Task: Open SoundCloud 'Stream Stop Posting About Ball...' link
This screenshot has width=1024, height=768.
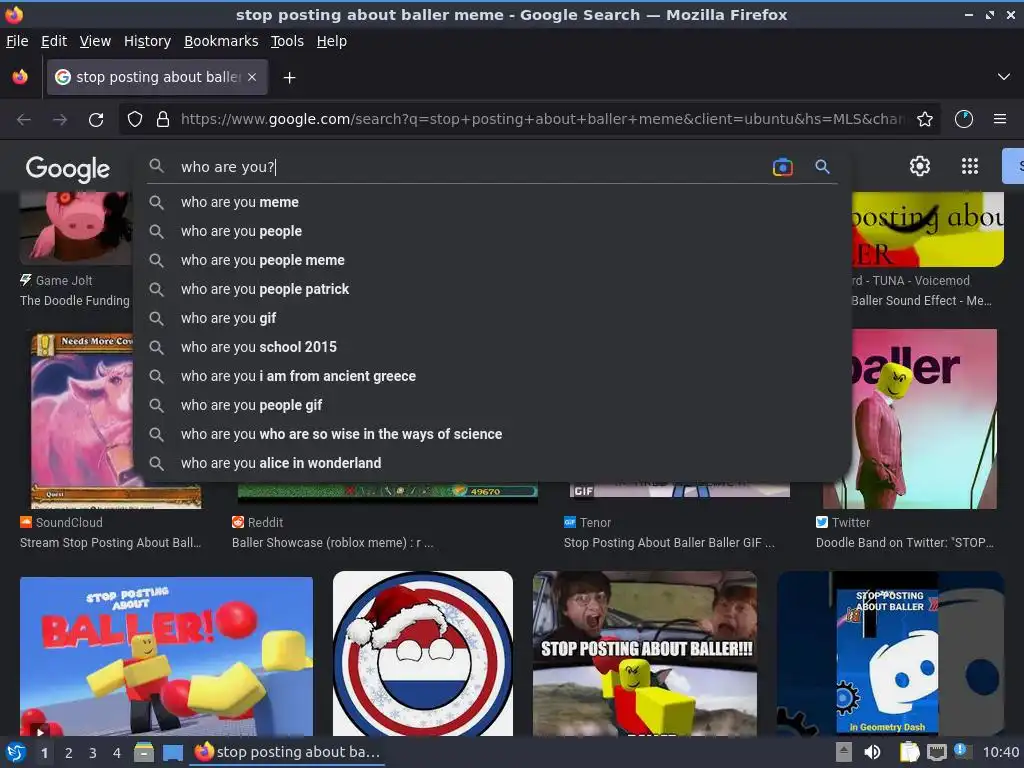Action: (110, 543)
